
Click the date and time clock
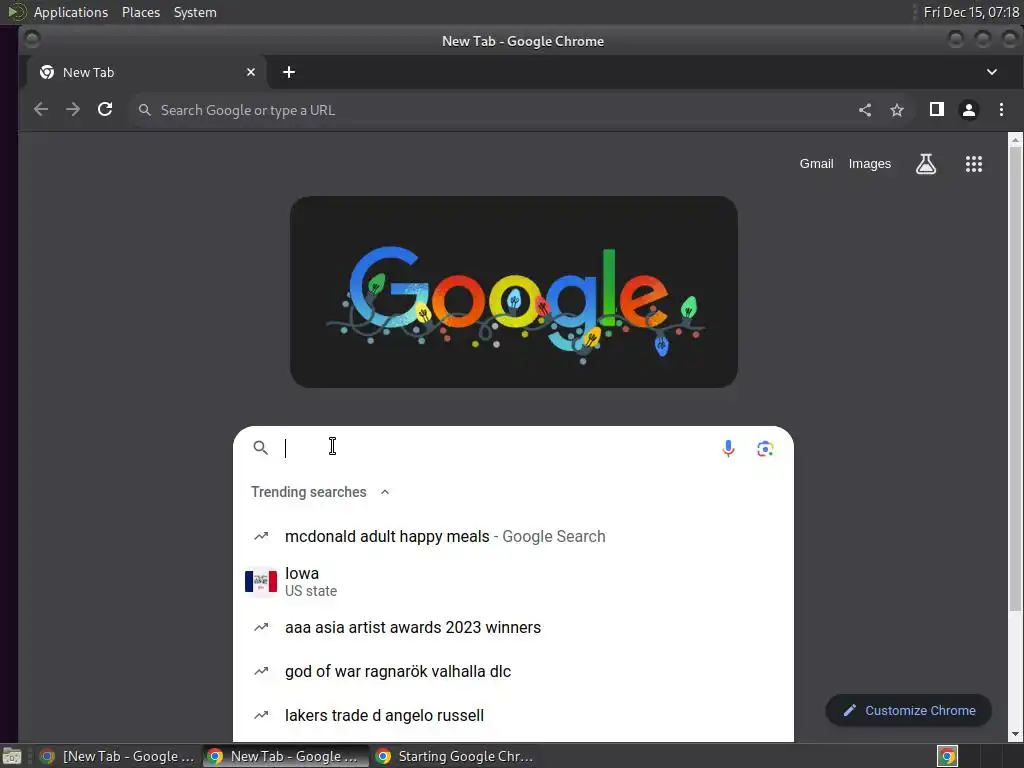coord(971,12)
